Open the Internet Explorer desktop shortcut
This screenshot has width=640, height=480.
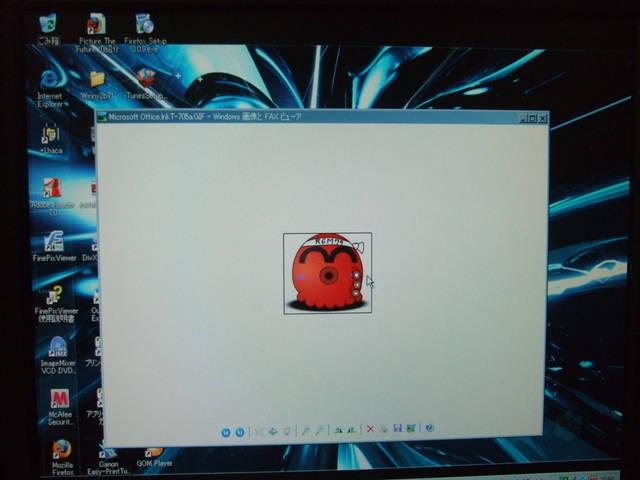click(x=49, y=83)
